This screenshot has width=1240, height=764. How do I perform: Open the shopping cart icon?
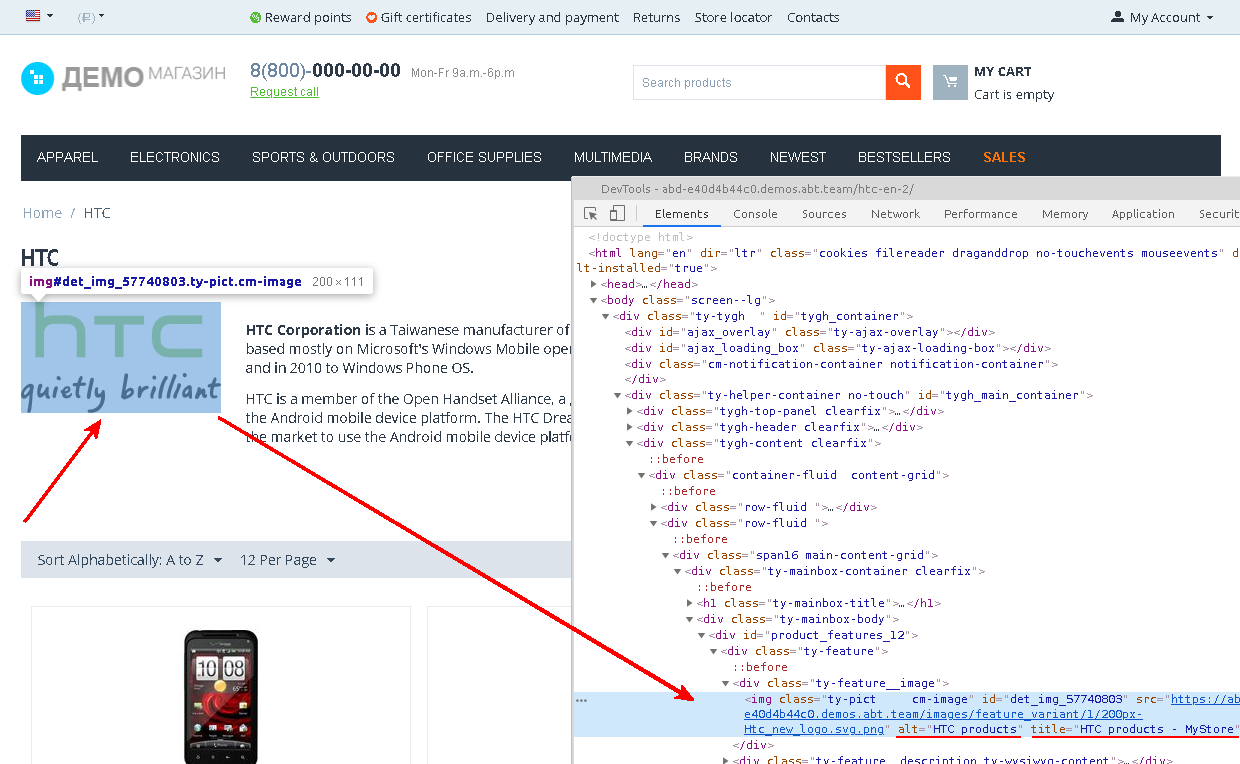[950, 82]
